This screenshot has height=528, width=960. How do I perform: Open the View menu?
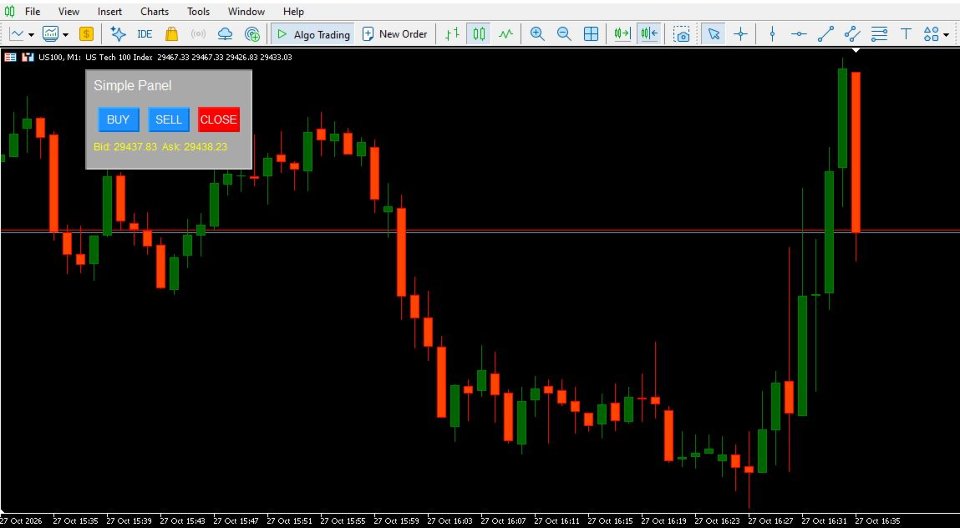tap(69, 11)
